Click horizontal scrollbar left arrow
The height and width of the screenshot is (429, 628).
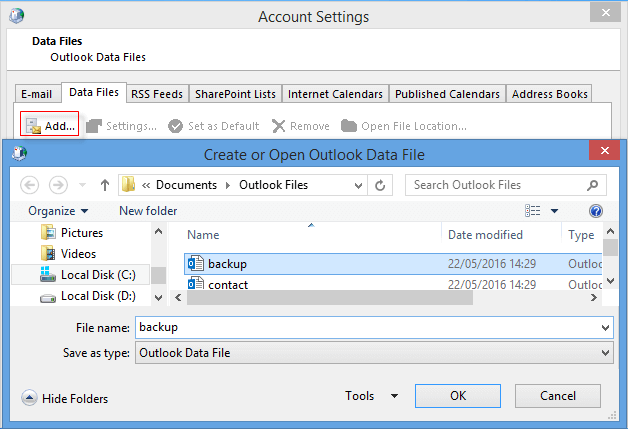[x=178, y=298]
